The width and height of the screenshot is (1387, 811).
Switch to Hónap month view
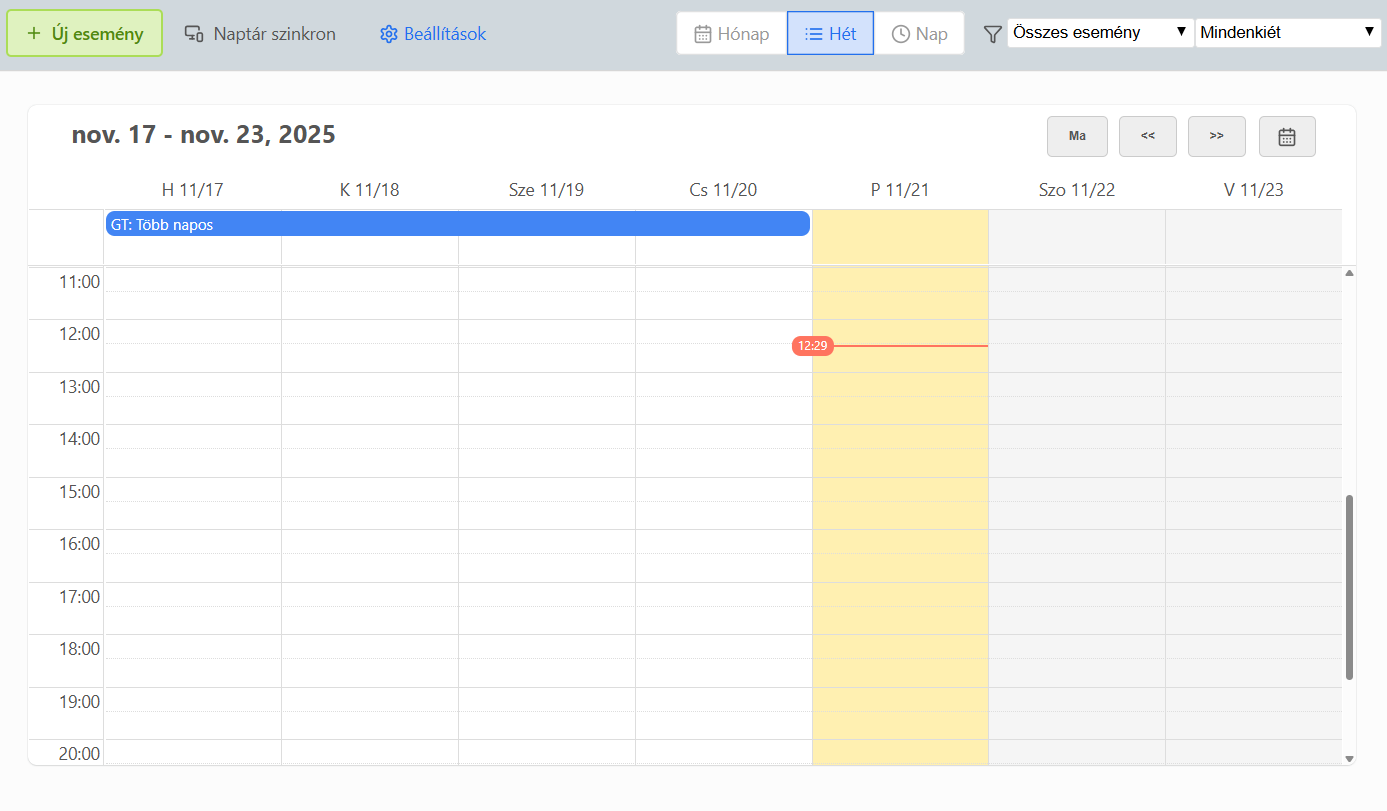tap(732, 34)
